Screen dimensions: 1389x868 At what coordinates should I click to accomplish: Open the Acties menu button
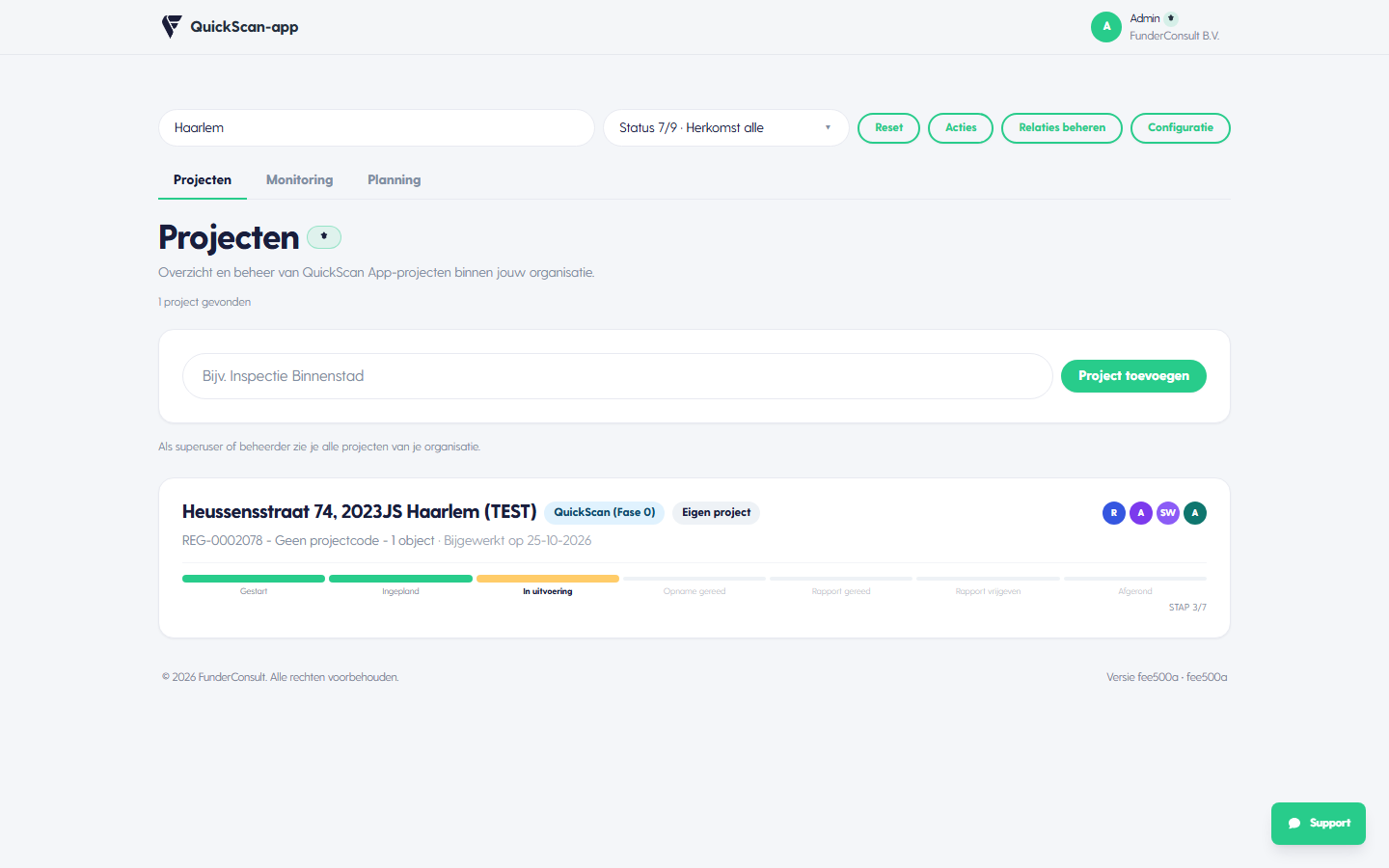coord(961,127)
